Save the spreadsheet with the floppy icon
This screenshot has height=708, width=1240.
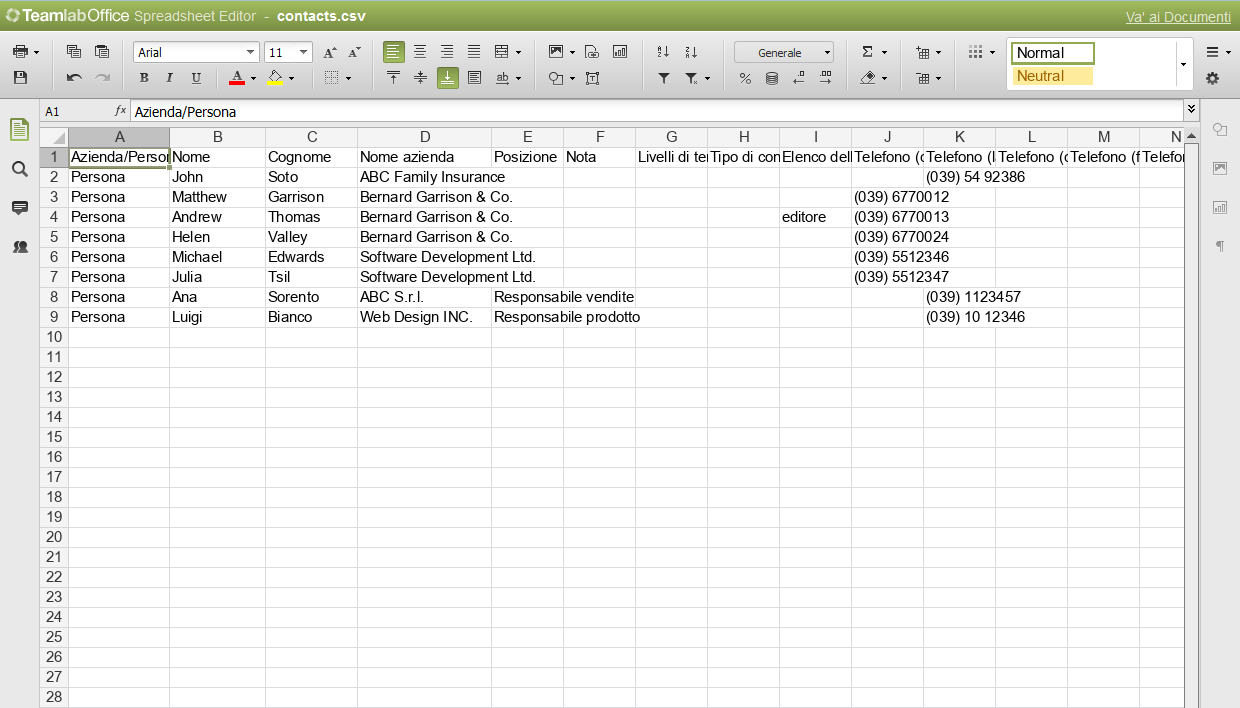pyautogui.click(x=20, y=78)
